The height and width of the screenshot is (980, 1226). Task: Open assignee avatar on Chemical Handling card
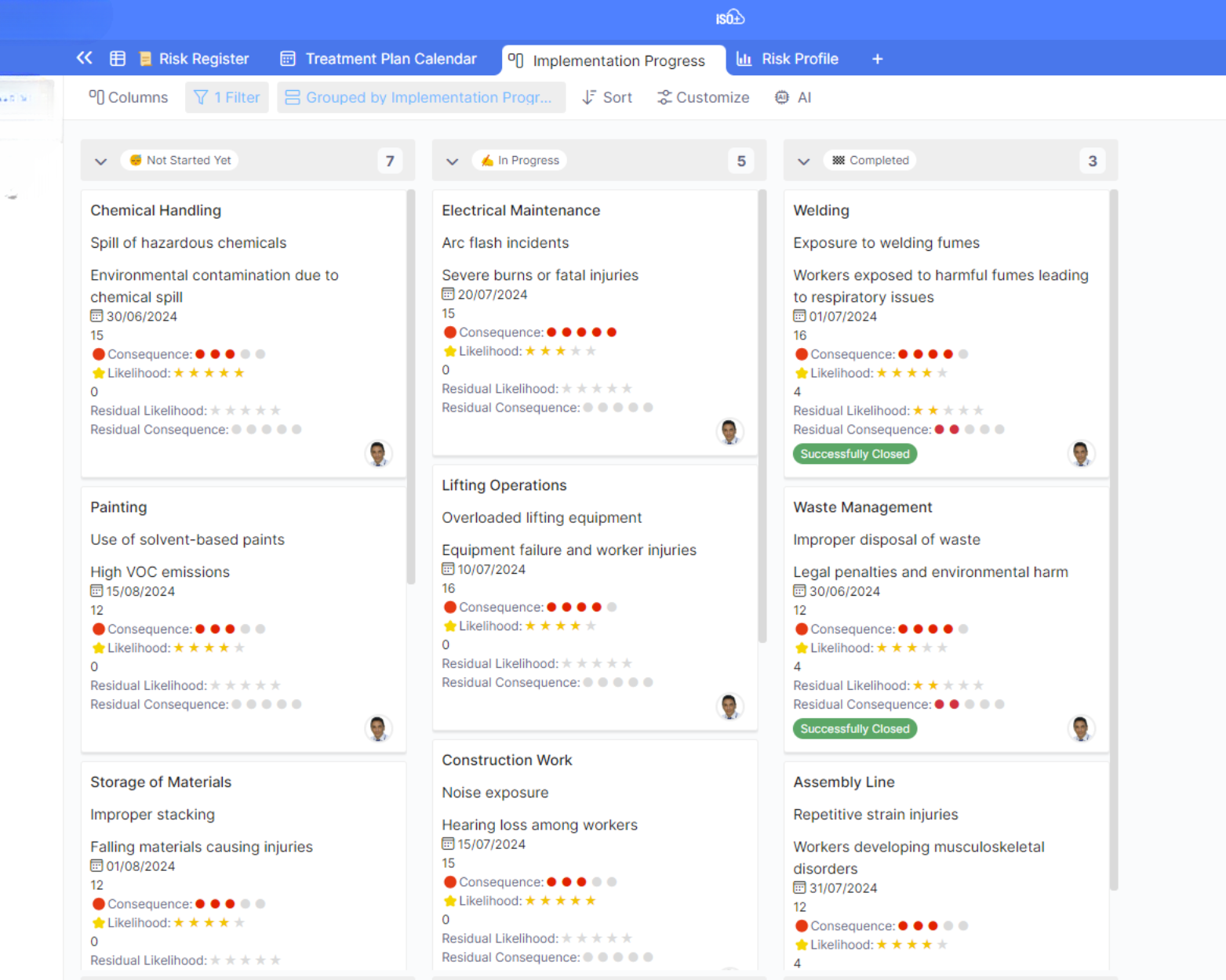pos(378,453)
